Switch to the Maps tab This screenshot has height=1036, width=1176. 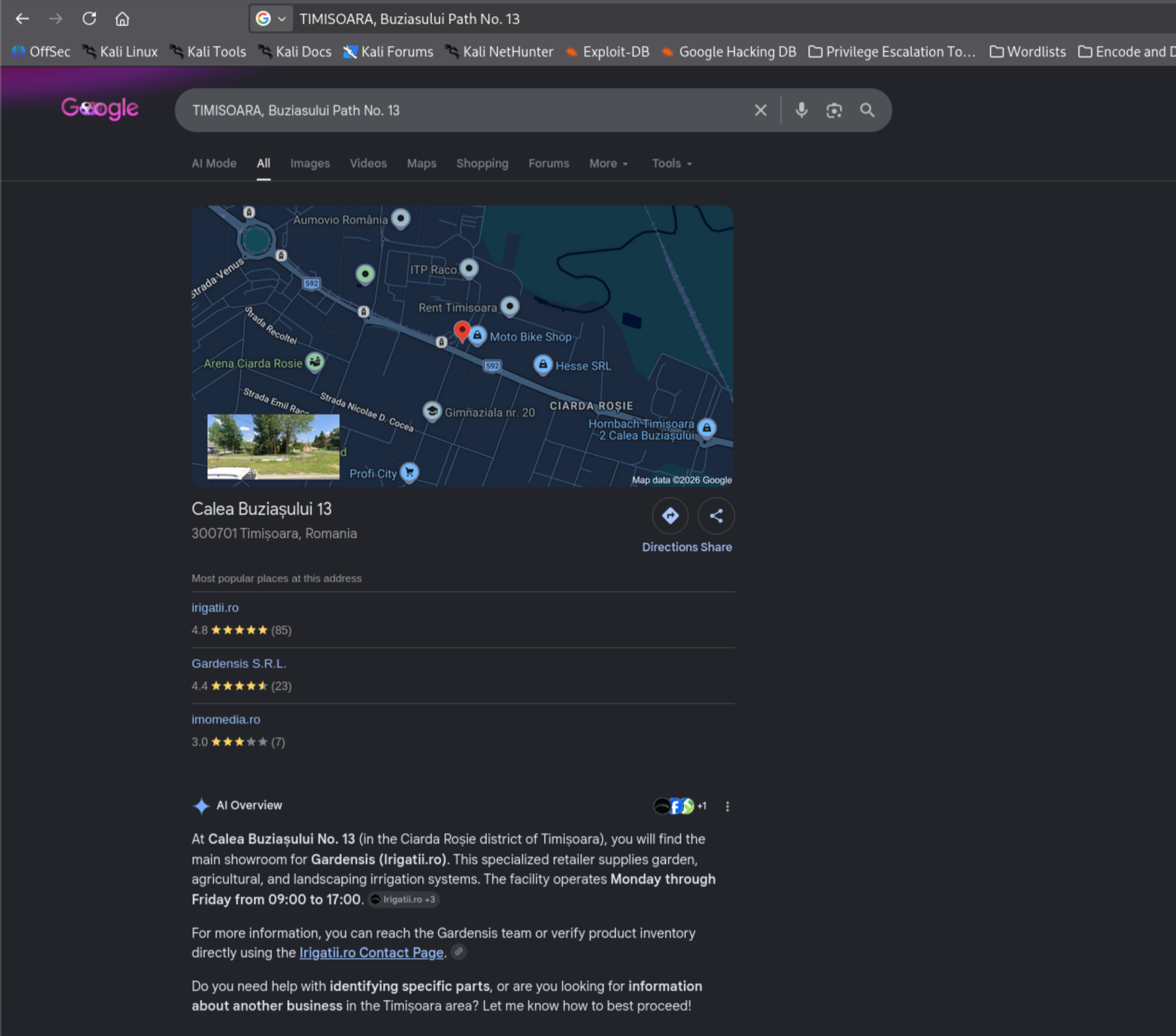(422, 163)
